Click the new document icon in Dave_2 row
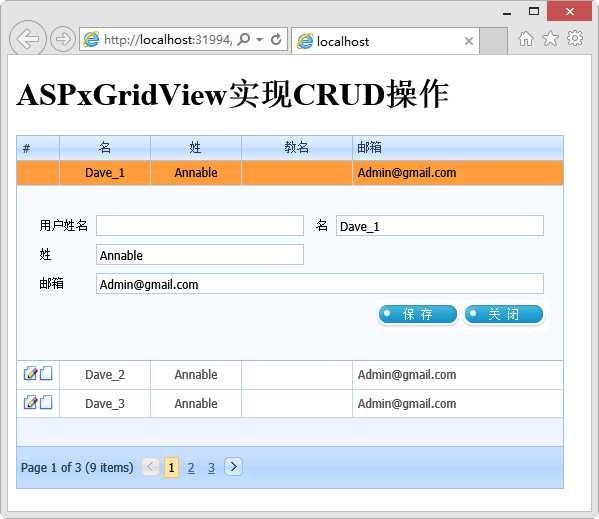 [x=46, y=373]
